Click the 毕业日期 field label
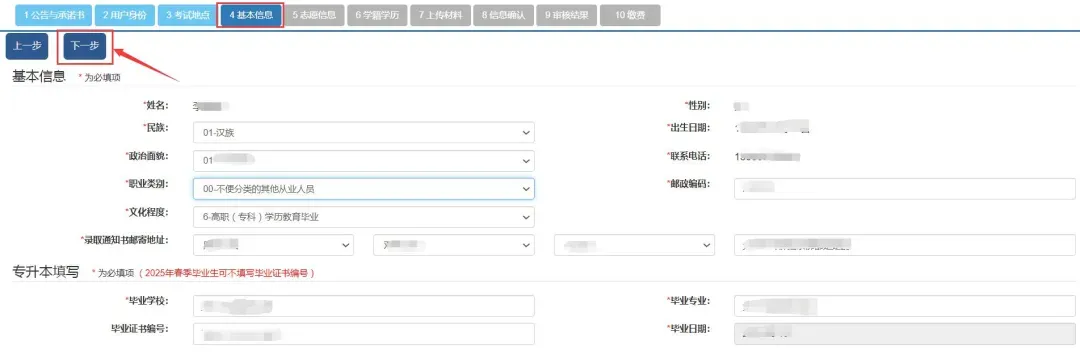The image size is (1080, 362). point(688,328)
